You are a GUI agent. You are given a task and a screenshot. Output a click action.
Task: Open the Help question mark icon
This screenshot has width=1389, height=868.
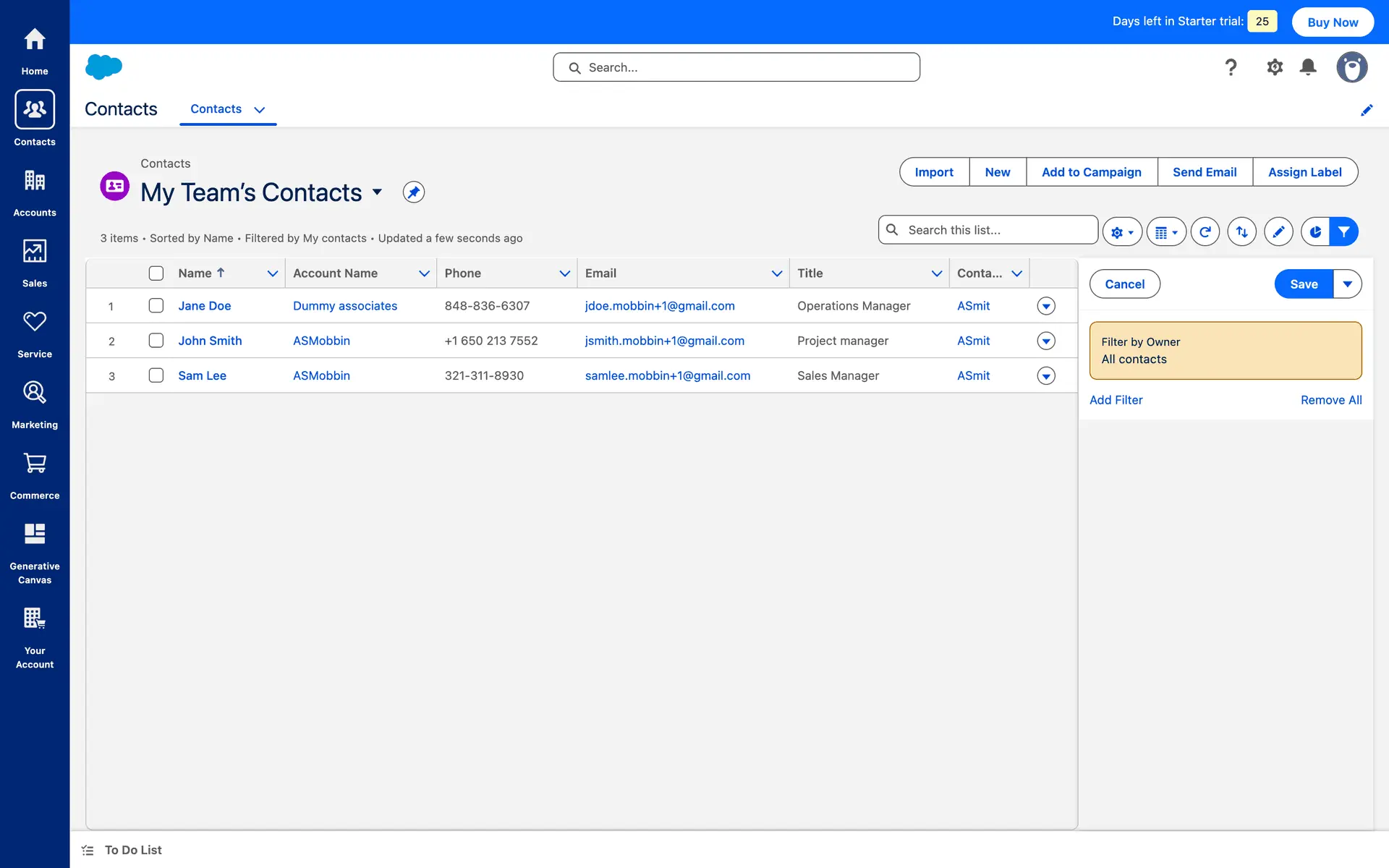click(1231, 67)
